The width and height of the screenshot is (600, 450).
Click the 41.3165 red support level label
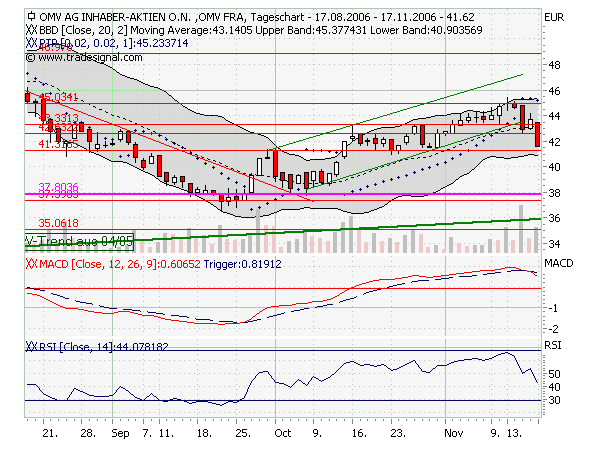click(58, 144)
